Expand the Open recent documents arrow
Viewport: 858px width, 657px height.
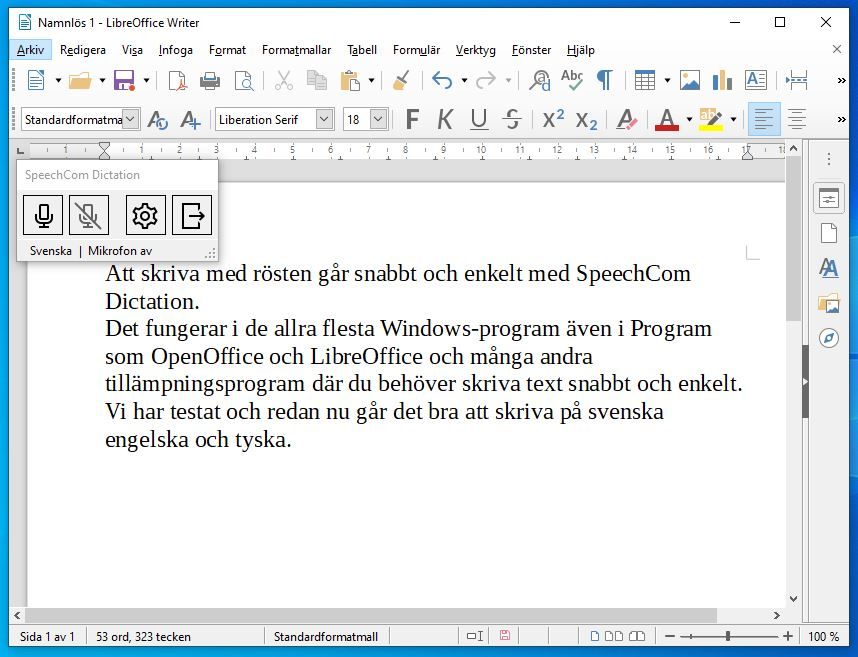pyautogui.click(x=102, y=81)
